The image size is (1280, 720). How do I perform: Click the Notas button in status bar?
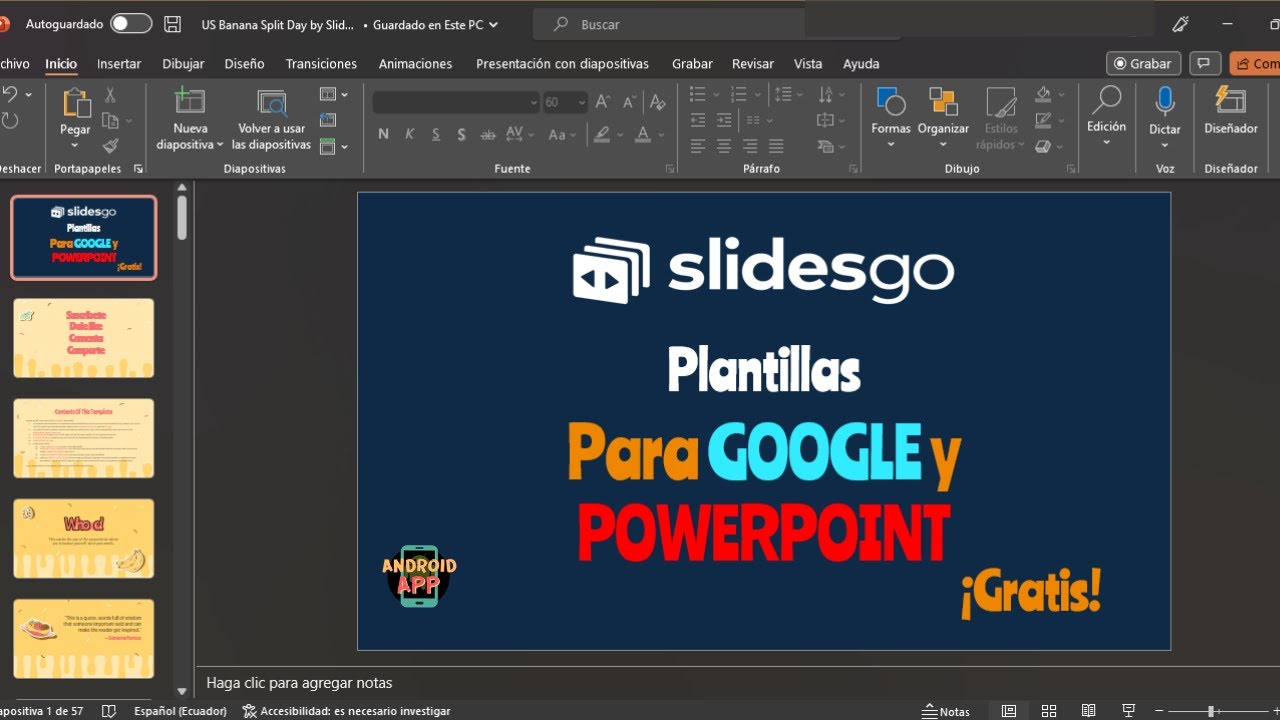(x=945, y=711)
